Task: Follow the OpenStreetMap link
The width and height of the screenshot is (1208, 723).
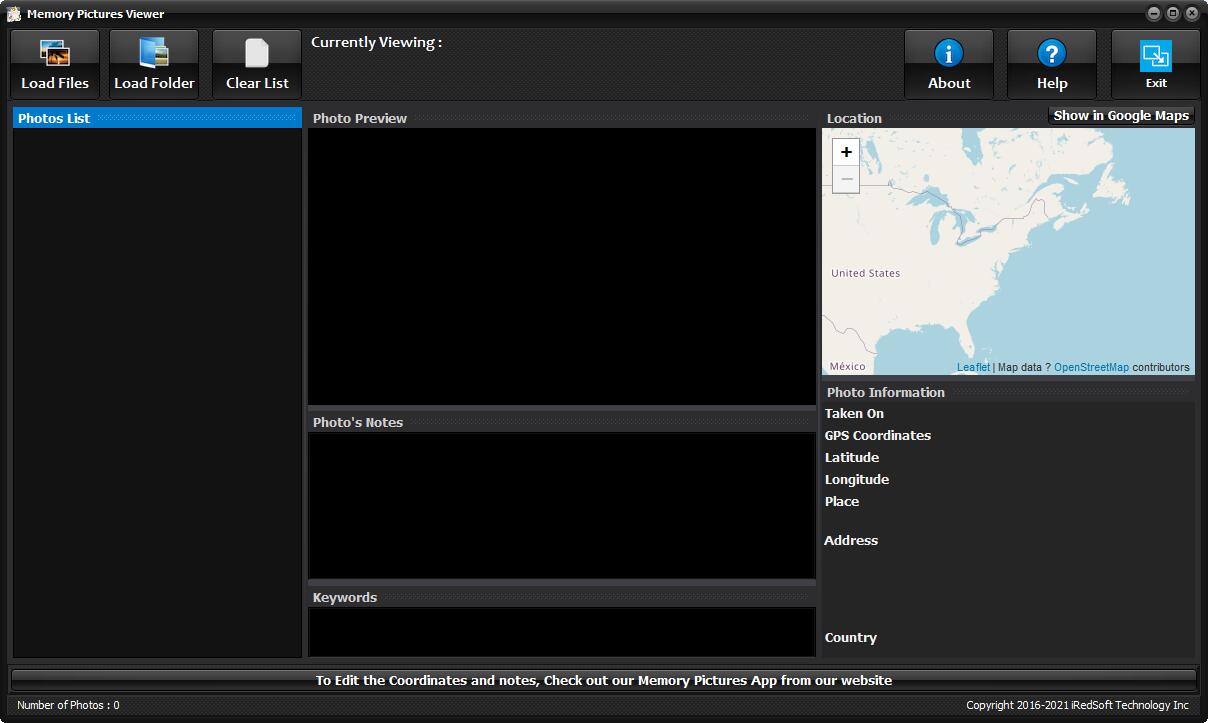Action: coord(1091,367)
